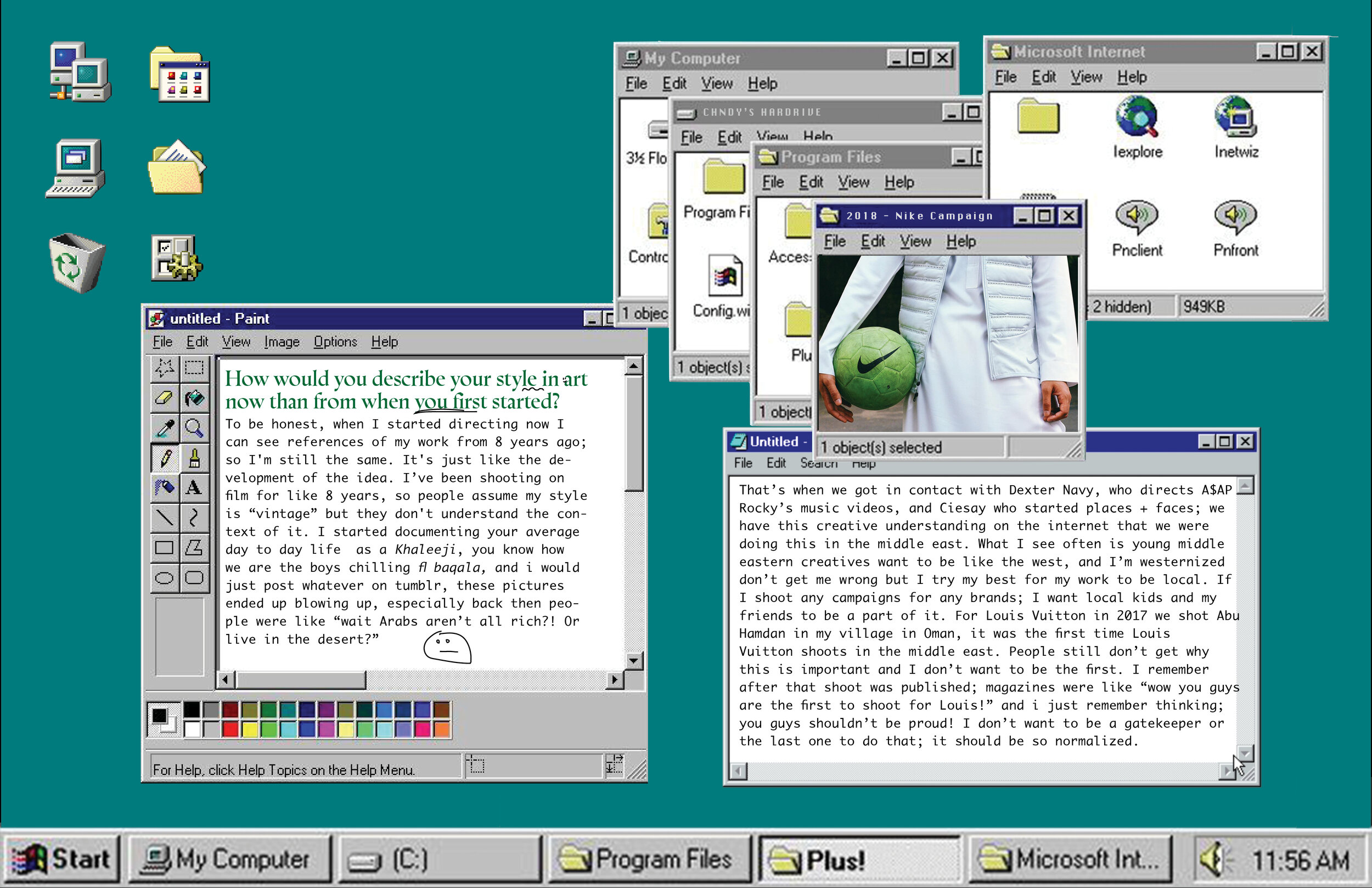Screen dimensions: 1372x888
Task: Click Paint vertical scrollbar down arrow
Action: point(633,661)
